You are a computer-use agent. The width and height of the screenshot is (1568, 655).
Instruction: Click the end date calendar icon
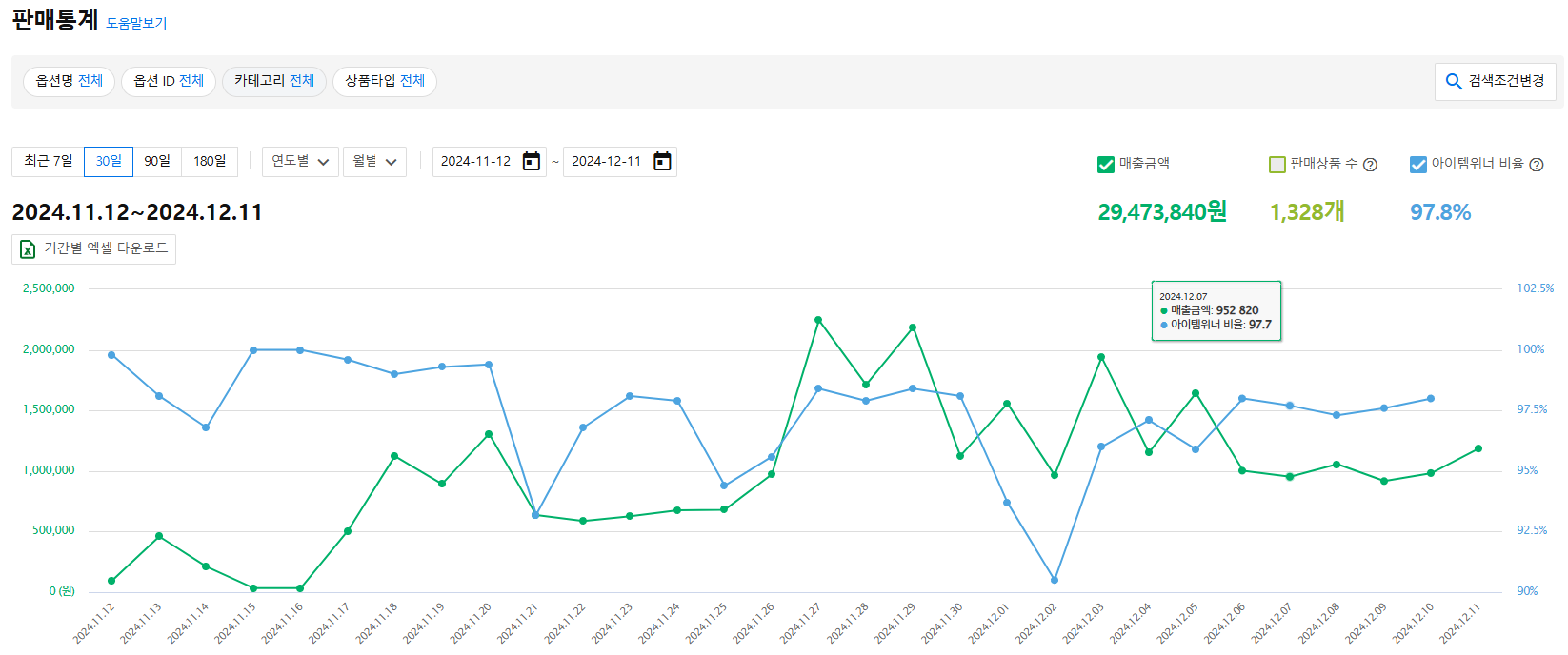point(662,162)
